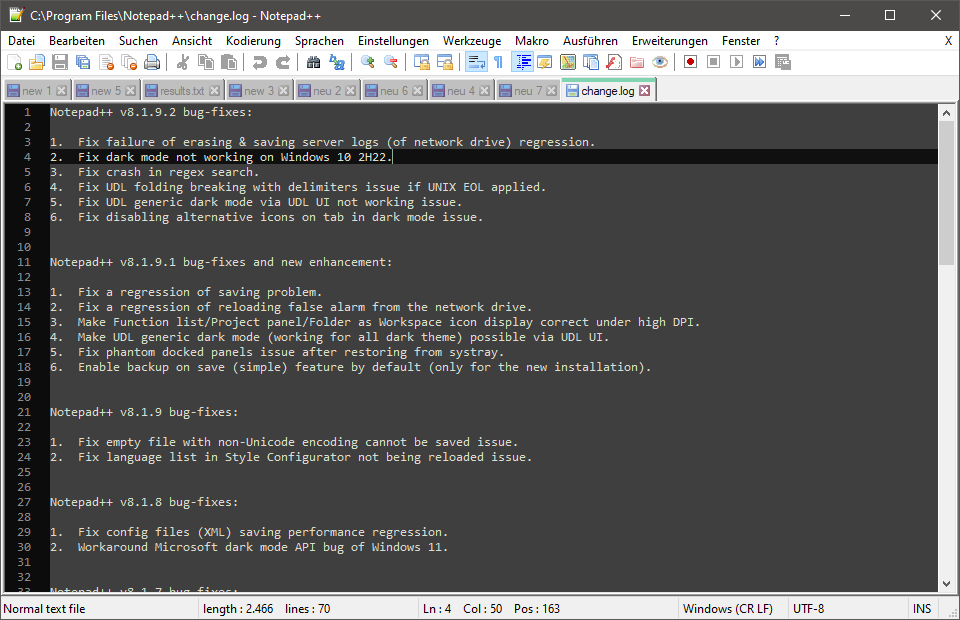Open the Fenster menu
The image size is (960, 620).
pyautogui.click(x=740, y=41)
